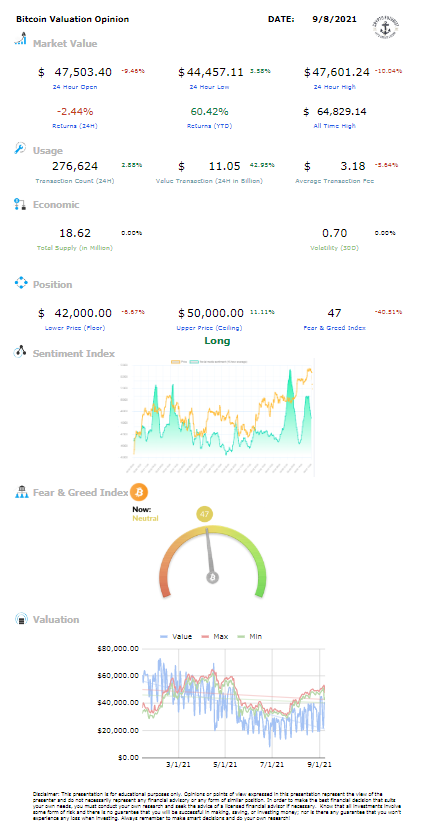Click the Lower Price (Floor) label

76,328
